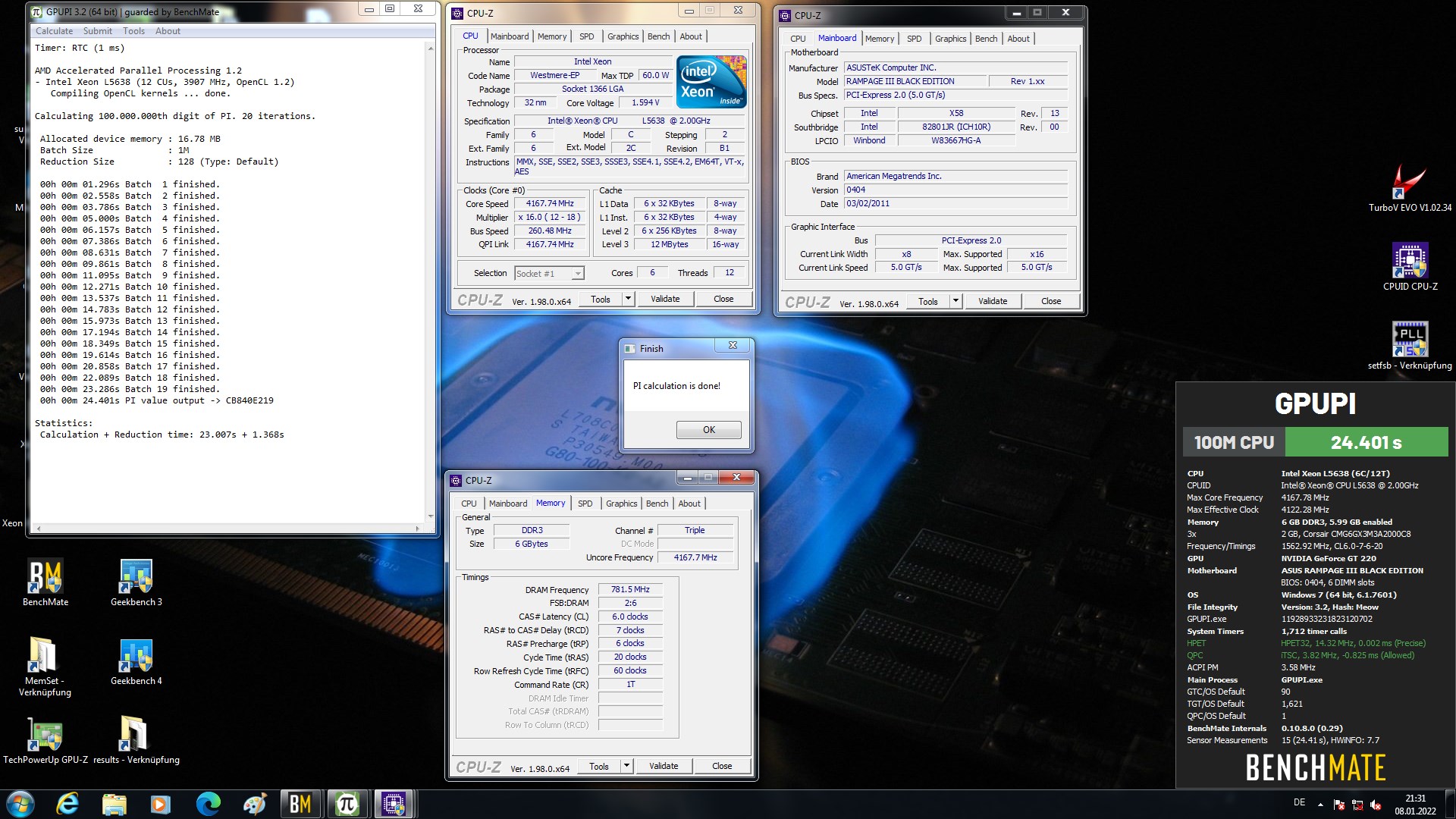1456x819 pixels.
Task: Open Geekbench 3 desktop shortcut
Action: pos(136,582)
